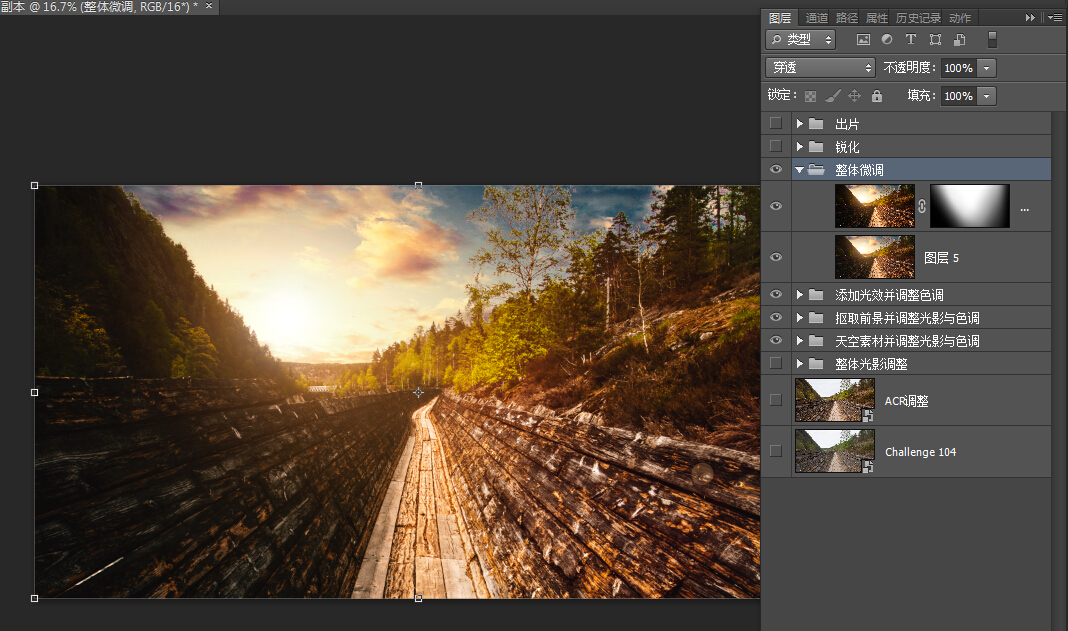The image size is (1068, 631).
Task: Click the open folder icon of 整体微调
Action: click(x=816, y=170)
